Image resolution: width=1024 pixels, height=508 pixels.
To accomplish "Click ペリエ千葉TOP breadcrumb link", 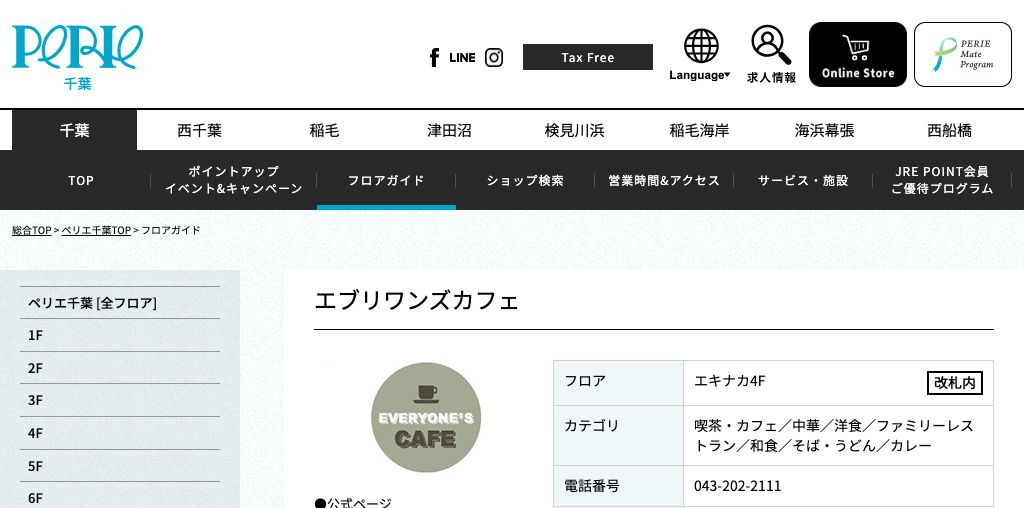I will [96, 230].
